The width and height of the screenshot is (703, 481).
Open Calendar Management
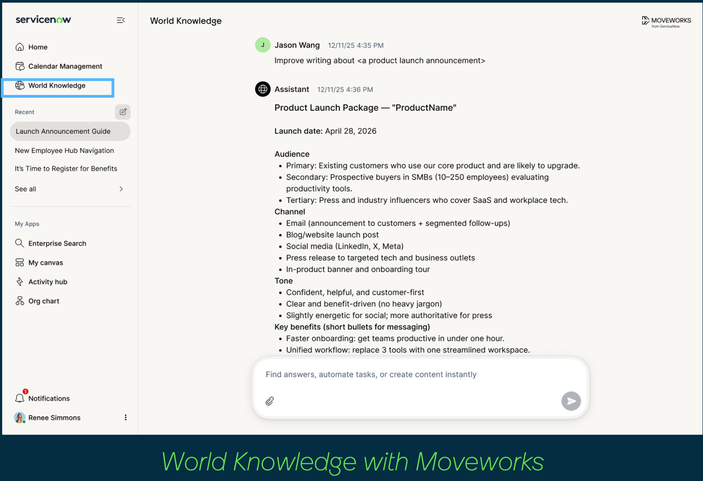pyautogui.click(x=58, y=66)
